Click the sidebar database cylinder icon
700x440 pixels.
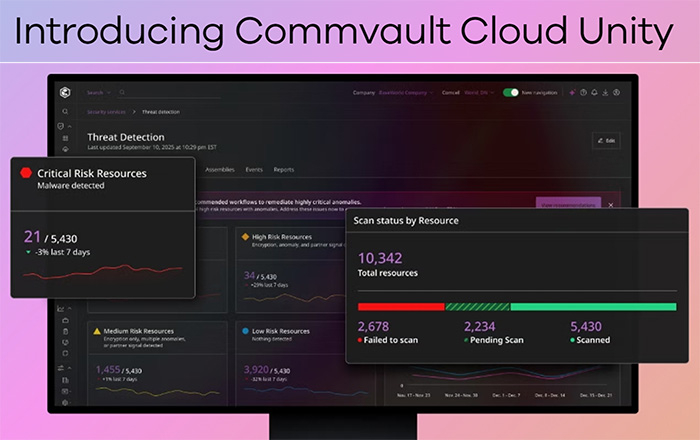point(66,331)
